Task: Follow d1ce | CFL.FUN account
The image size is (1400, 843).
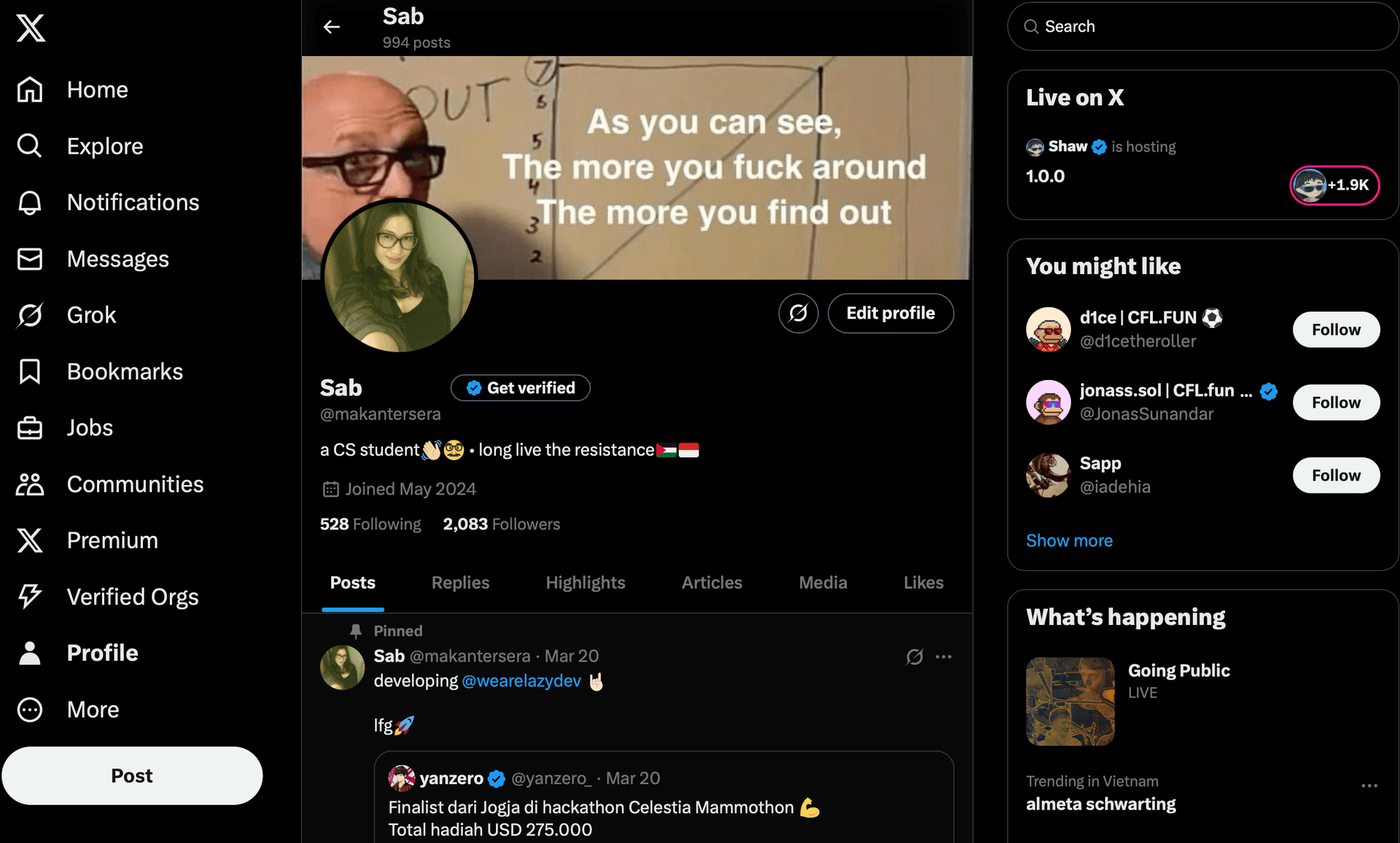Action: 1336,330
